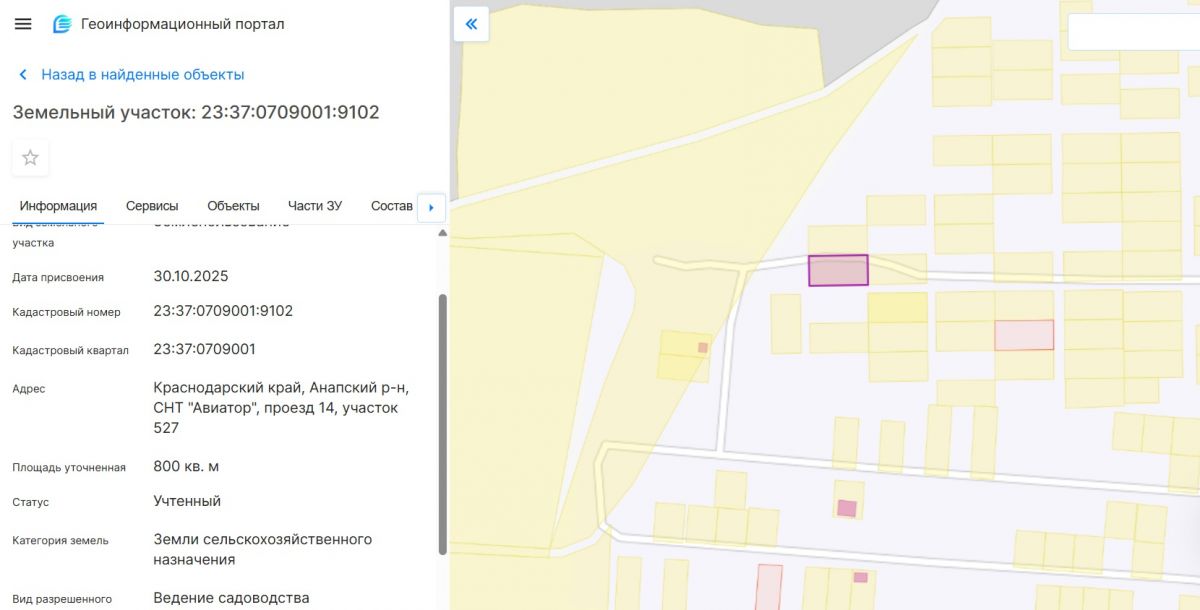Click the info panel scrollbar up arrow
Viewport: 1200px width, 610px height.
[443, 233]
